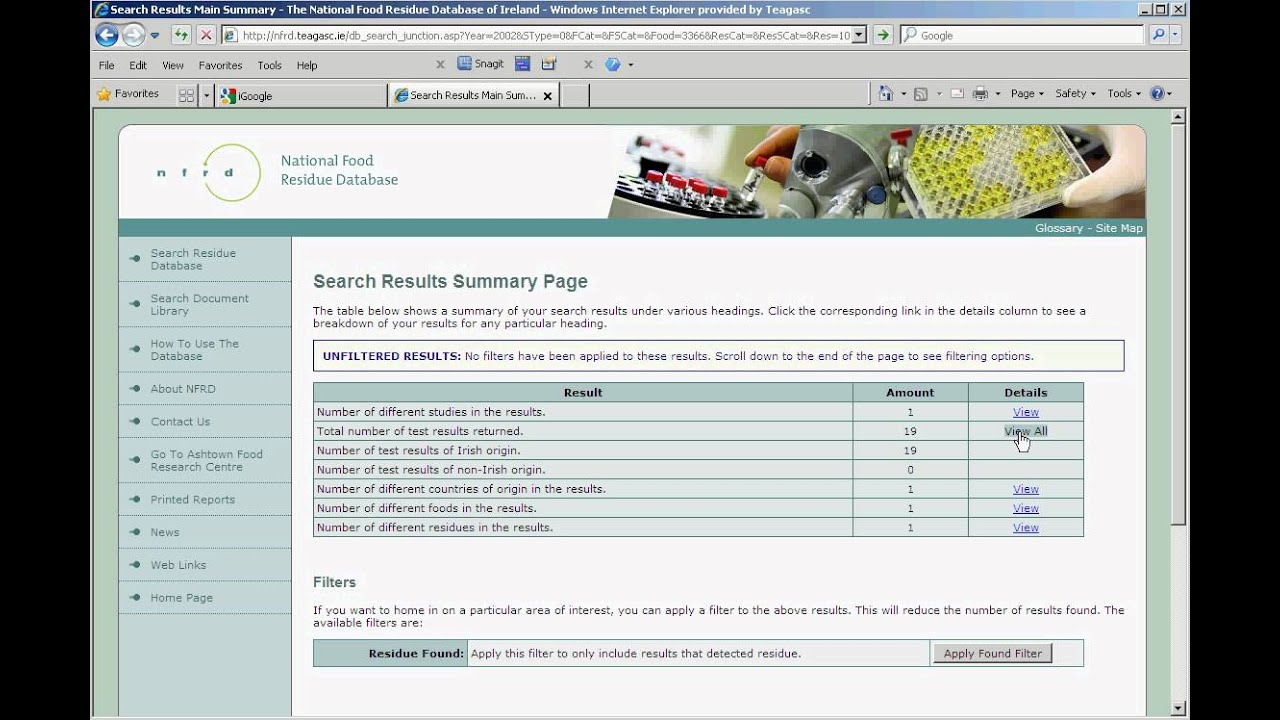
Task: Open the Contact Us sidebar link
Action: click(180, 422)
